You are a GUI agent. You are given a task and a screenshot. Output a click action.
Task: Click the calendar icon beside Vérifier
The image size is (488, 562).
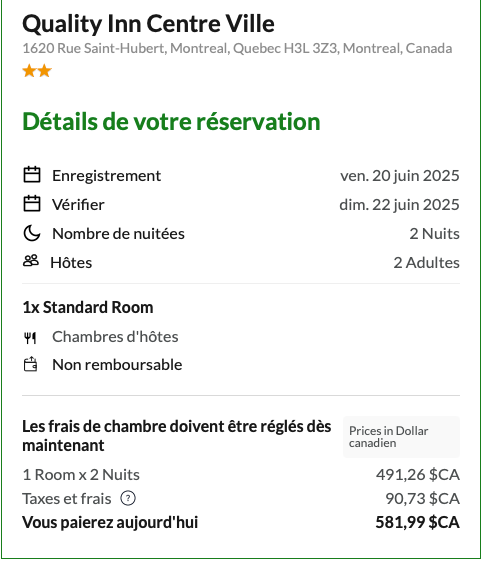(32, 205)
